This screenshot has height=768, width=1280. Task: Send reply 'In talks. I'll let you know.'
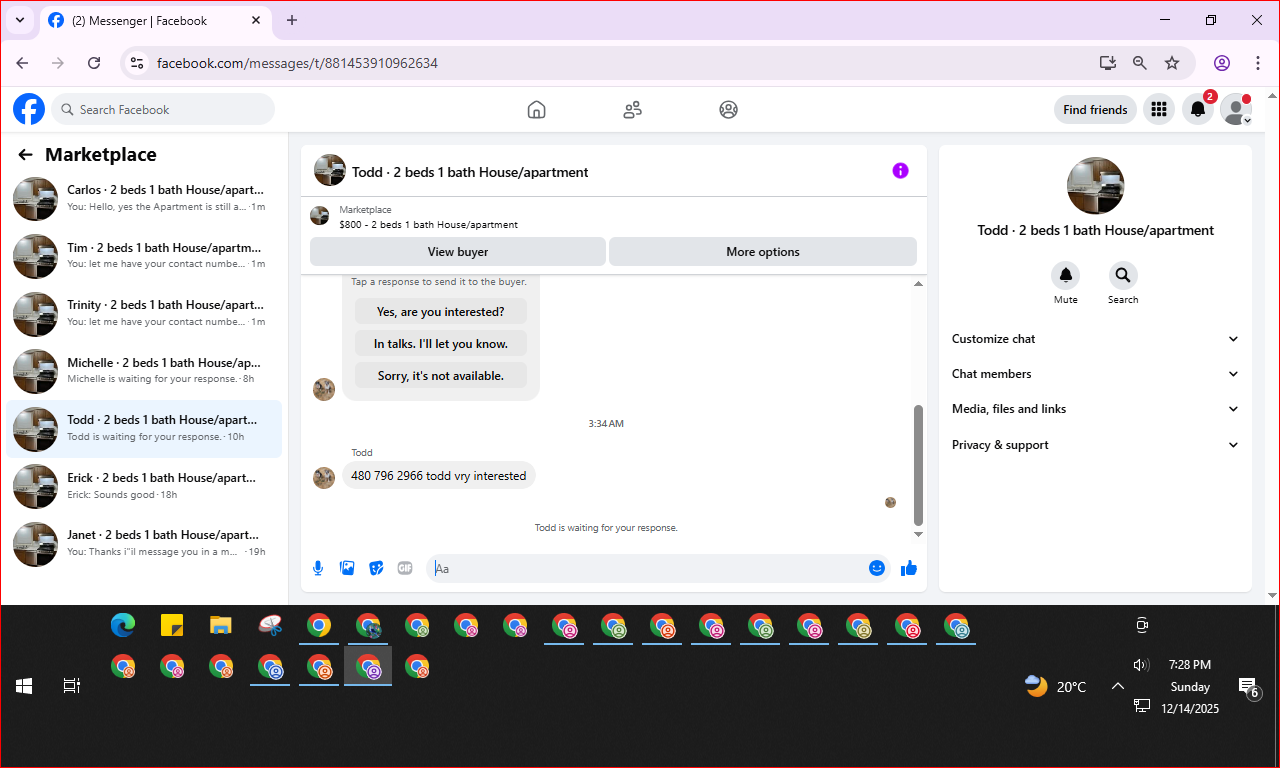[x=441, y=344]
